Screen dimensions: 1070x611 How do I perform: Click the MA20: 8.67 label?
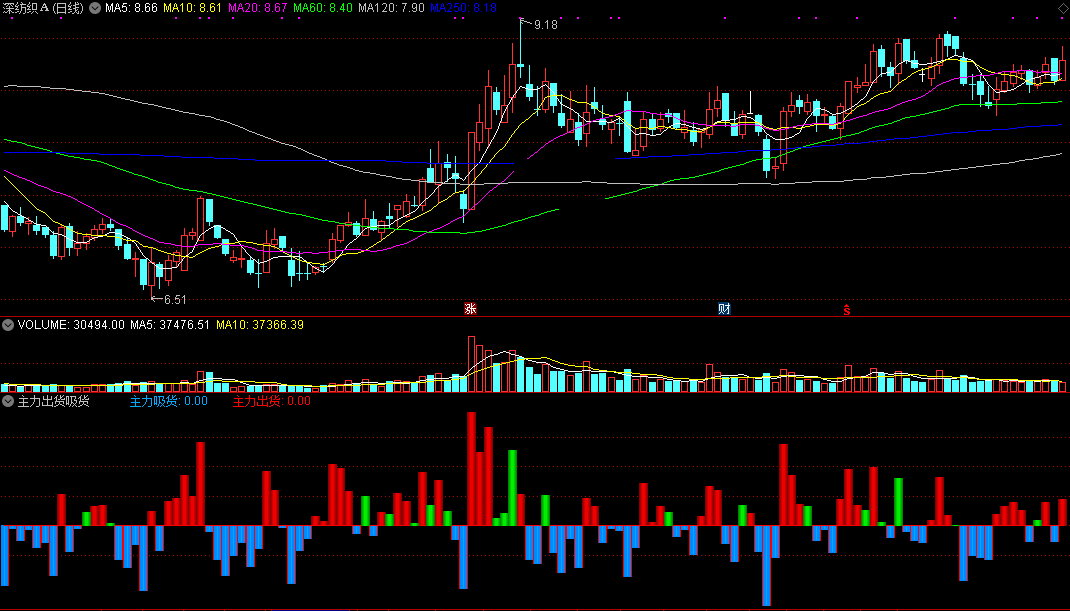coord(257,8)
